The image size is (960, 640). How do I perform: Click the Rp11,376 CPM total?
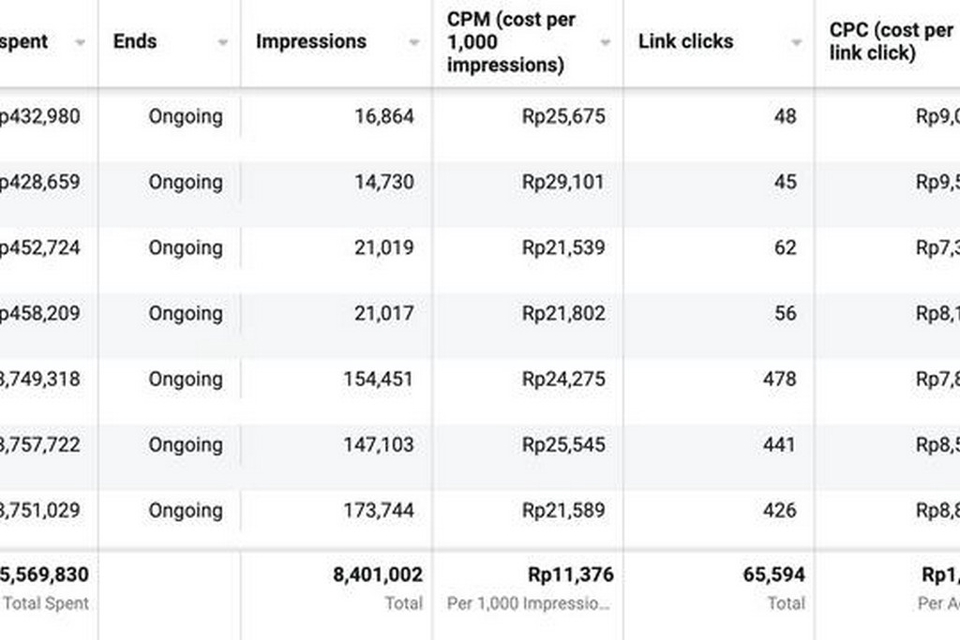click(570, 575)
